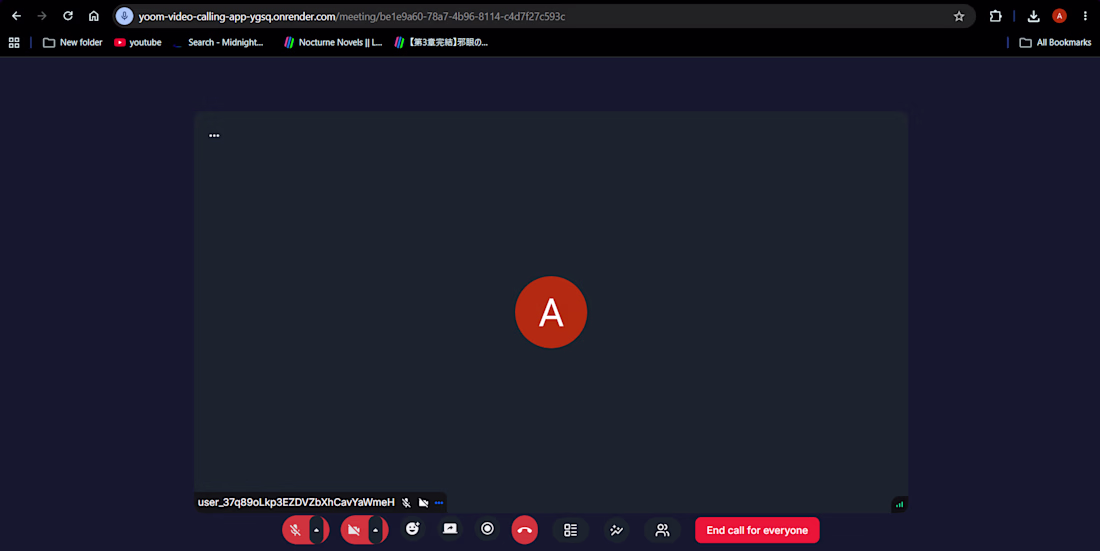This screenshot has width=1100, height=551.
Task: Show call statistics icon
Action: pyautogui.click(x=617, y=530)
